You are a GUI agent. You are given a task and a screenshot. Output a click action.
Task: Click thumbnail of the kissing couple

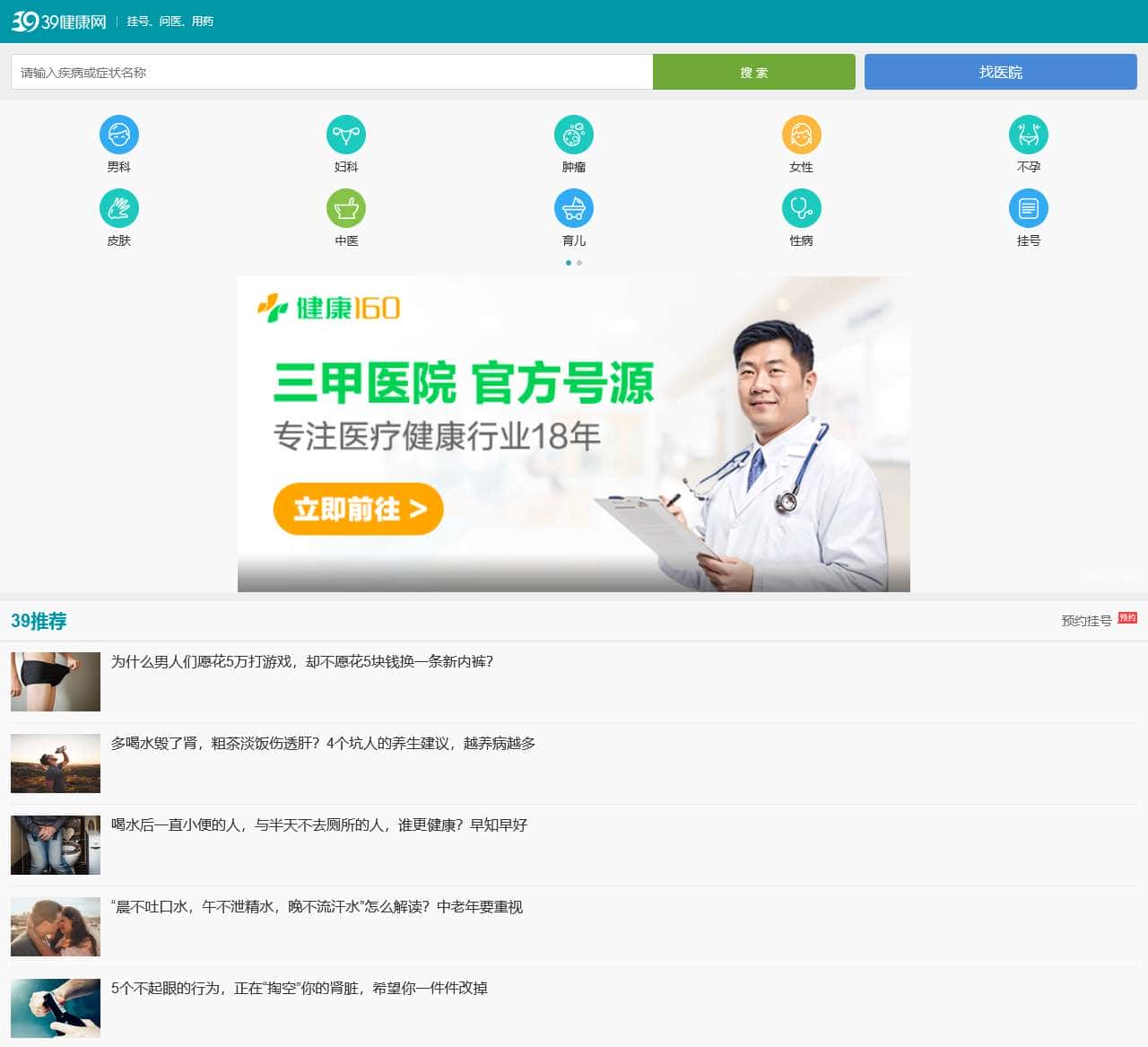coord(56,927)
